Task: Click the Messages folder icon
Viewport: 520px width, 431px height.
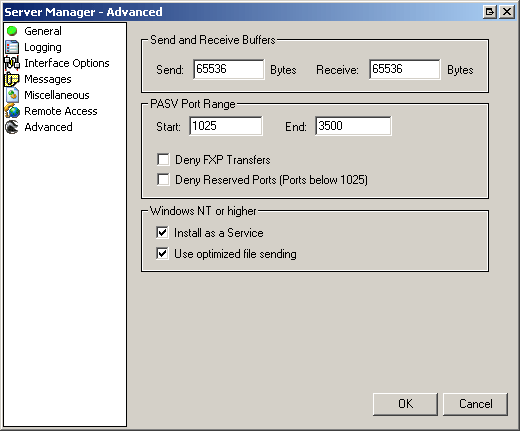Action: pos(12,79)
